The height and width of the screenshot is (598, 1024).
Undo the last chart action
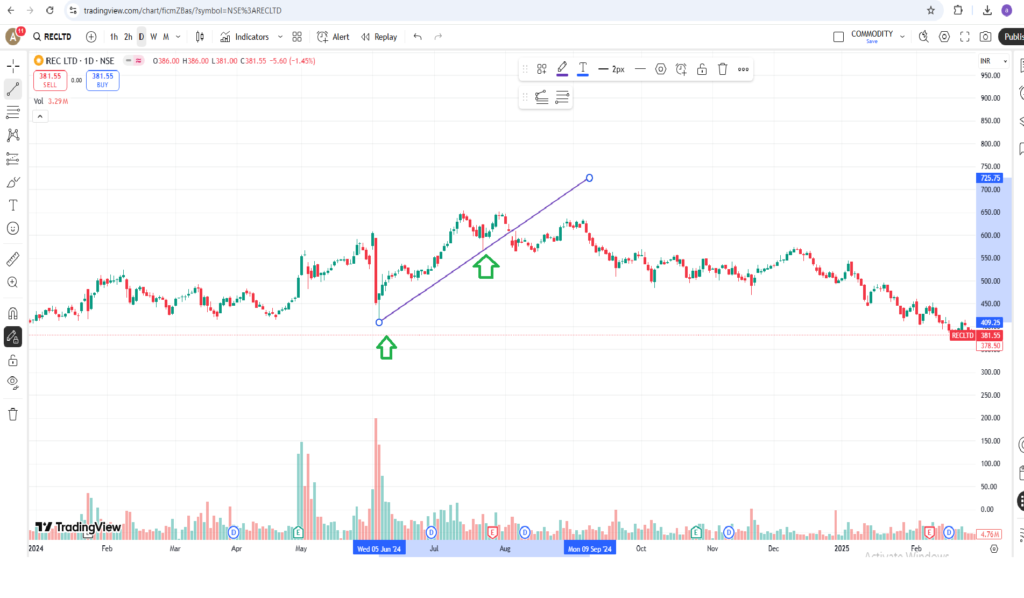[x=417, y=37]
